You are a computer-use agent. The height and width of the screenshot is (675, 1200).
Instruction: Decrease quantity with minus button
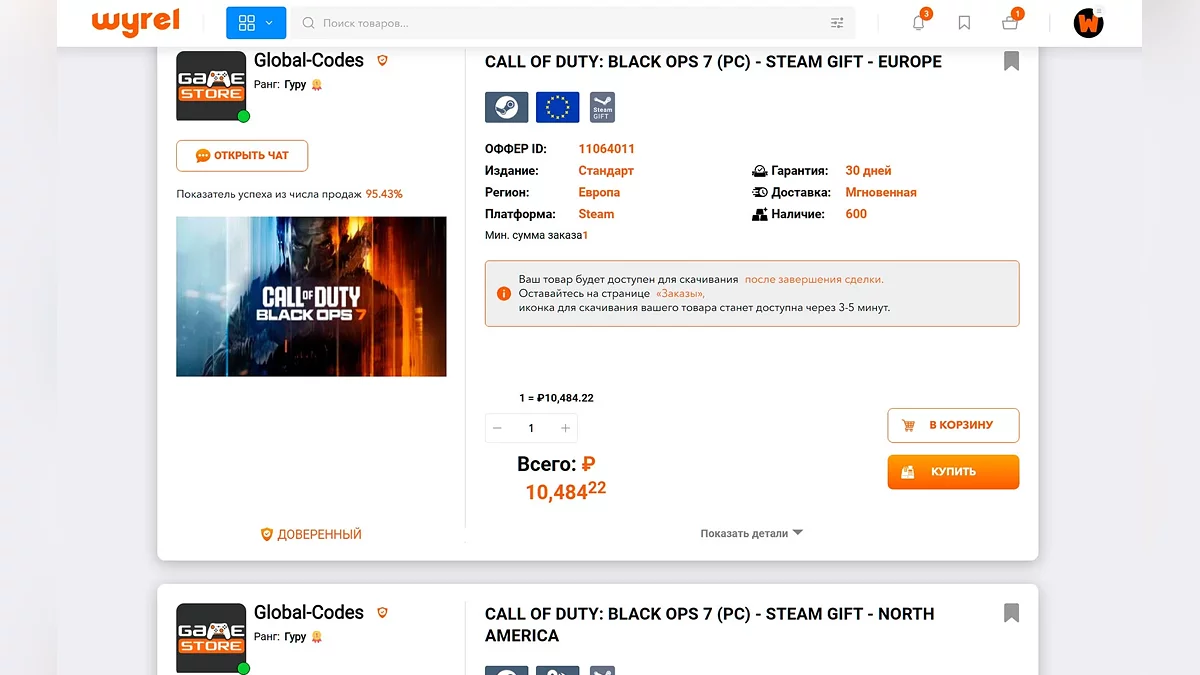497,428
